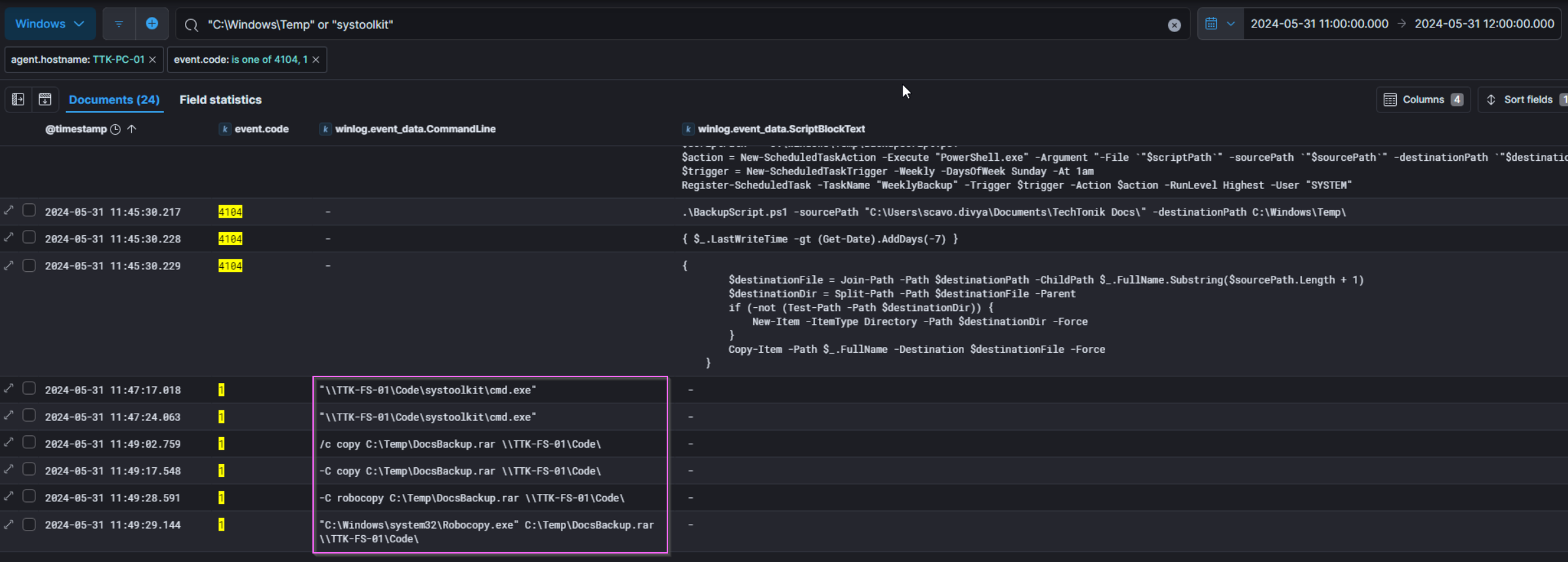1568x562 pixels.
Task: Switch to the Documents (24) tab
Action: [x=114, y=99]
